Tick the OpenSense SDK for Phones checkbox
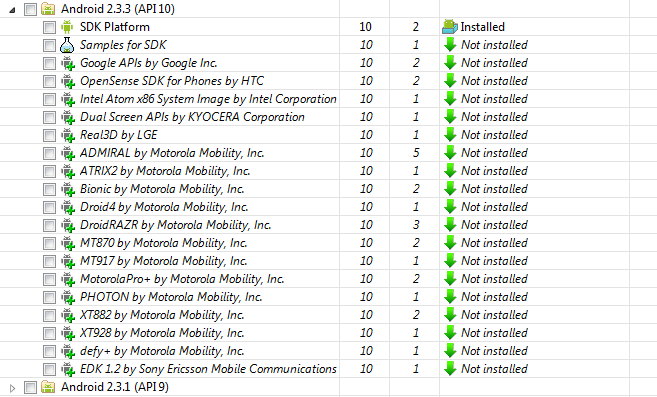 pos(49,81)
